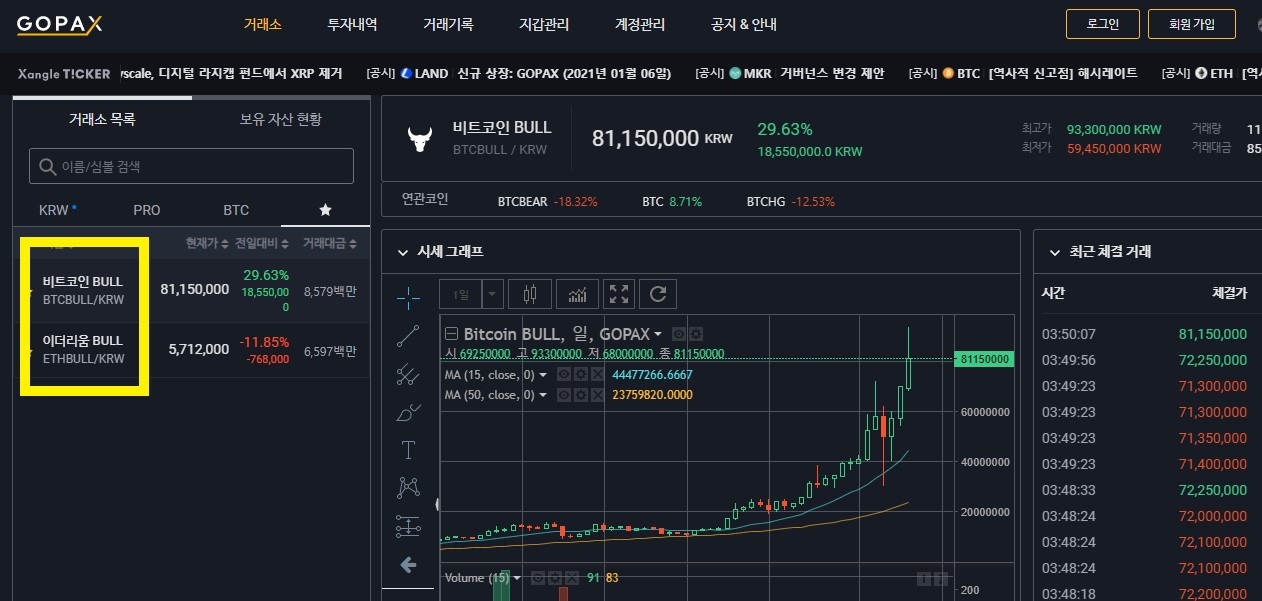
Task: Select the brush drawing tool
Action: (408, 412)
